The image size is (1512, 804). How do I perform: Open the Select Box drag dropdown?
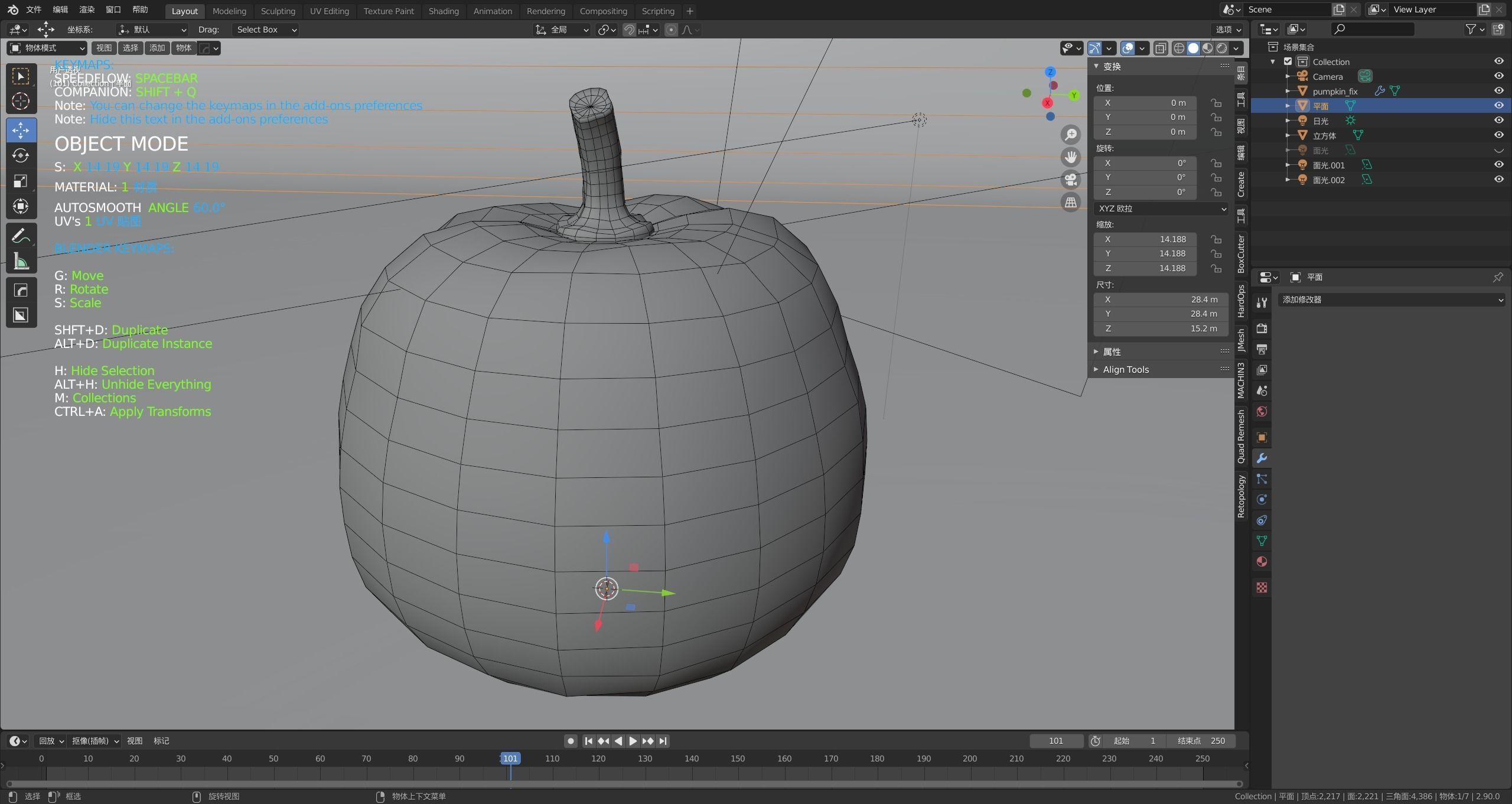[x=266, y=30]
